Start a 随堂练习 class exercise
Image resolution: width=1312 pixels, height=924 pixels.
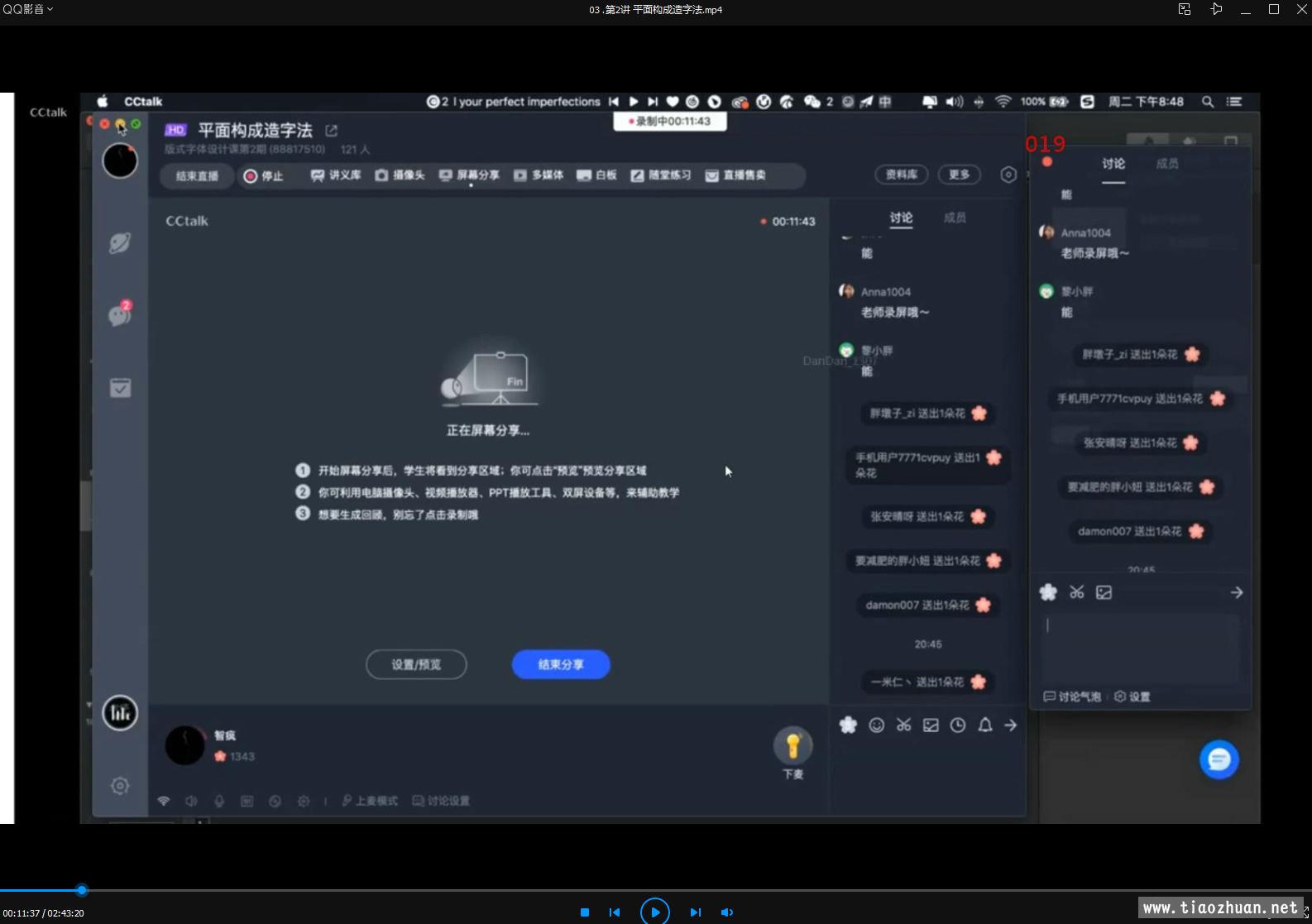click(x=660, y=175)
